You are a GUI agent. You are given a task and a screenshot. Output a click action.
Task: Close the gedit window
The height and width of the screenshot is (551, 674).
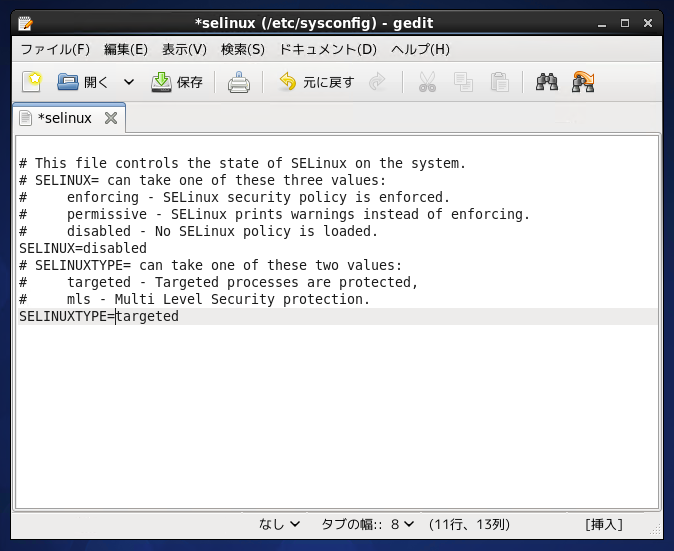click(648, 23)
